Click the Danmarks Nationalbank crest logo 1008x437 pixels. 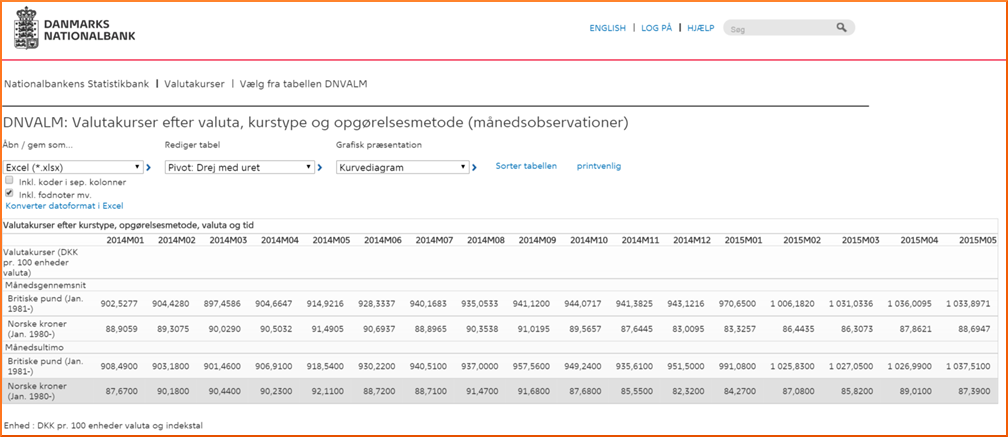click(x=27, y=28)
